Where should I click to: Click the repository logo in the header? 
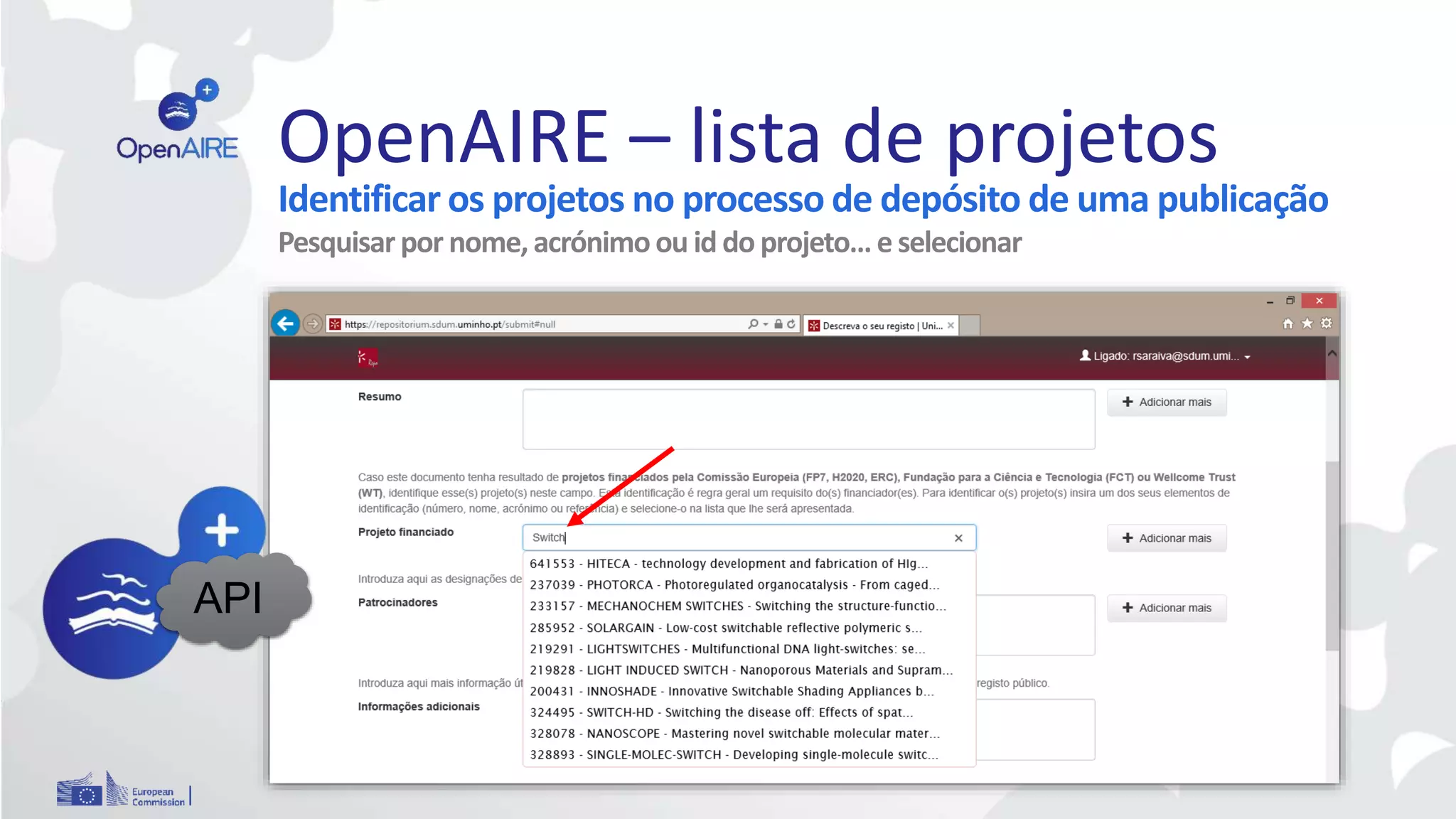pos(368,358)
